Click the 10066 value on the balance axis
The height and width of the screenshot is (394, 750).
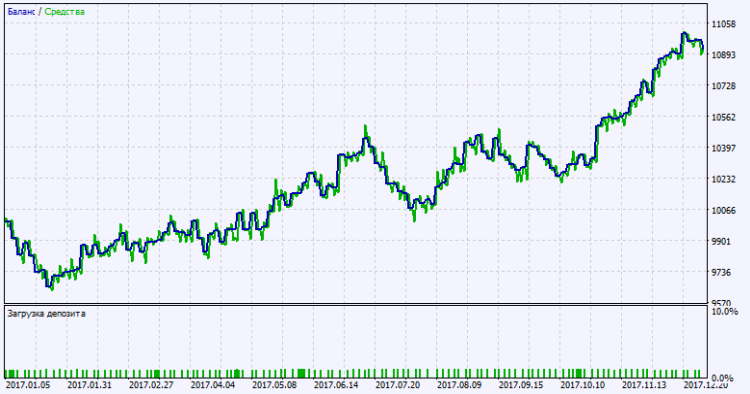pyautogui.click(x=724, y=210)
